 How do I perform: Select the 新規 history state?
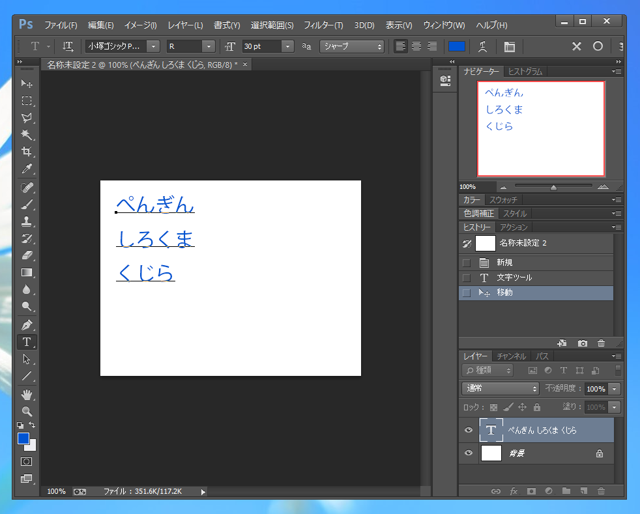(505, 262)
